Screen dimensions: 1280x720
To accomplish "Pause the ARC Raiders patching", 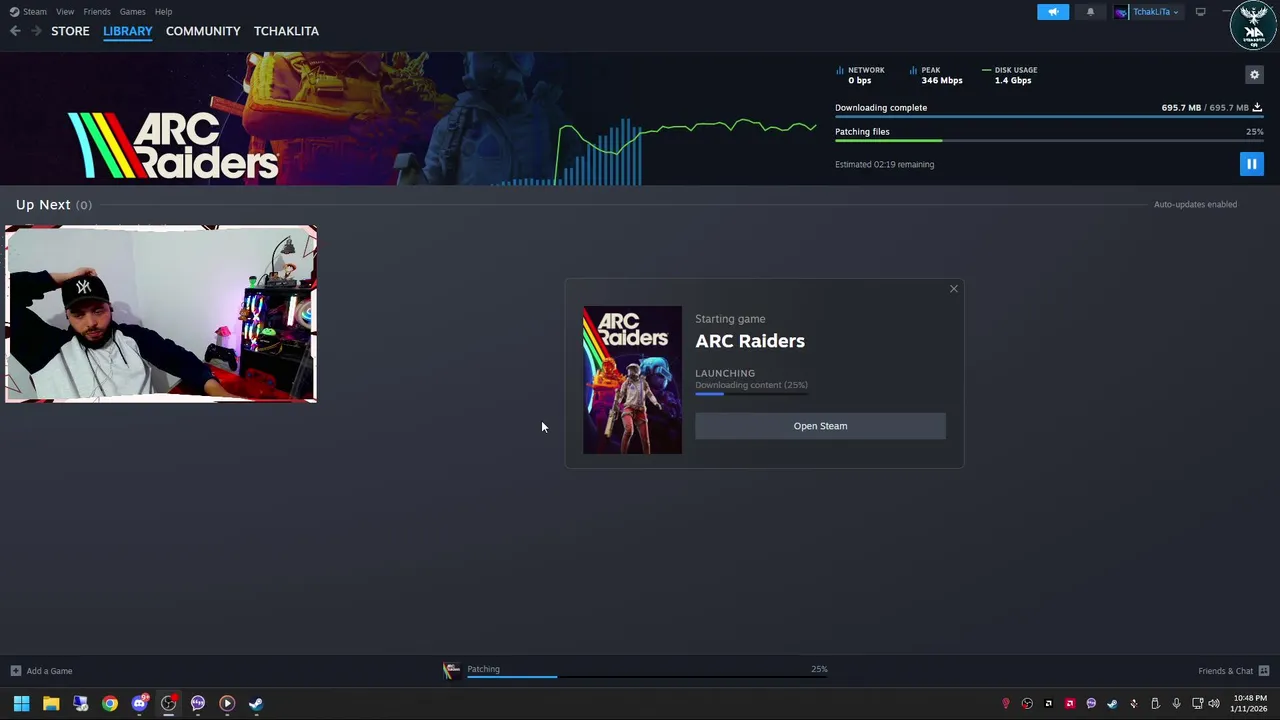I will pos(1251,164).
